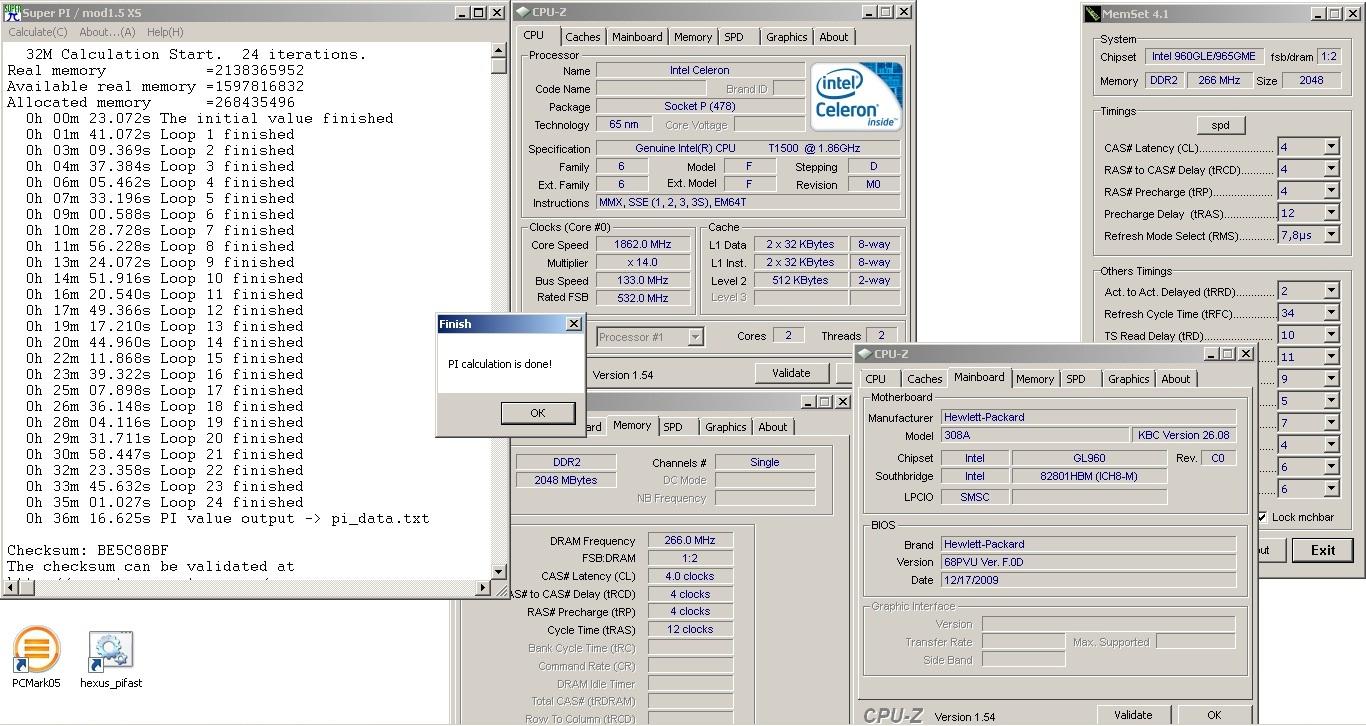This screenshot has width=1366, height=726.
Task: Click the Package field Socket P (478)
Action: click(x=700, y=106)
